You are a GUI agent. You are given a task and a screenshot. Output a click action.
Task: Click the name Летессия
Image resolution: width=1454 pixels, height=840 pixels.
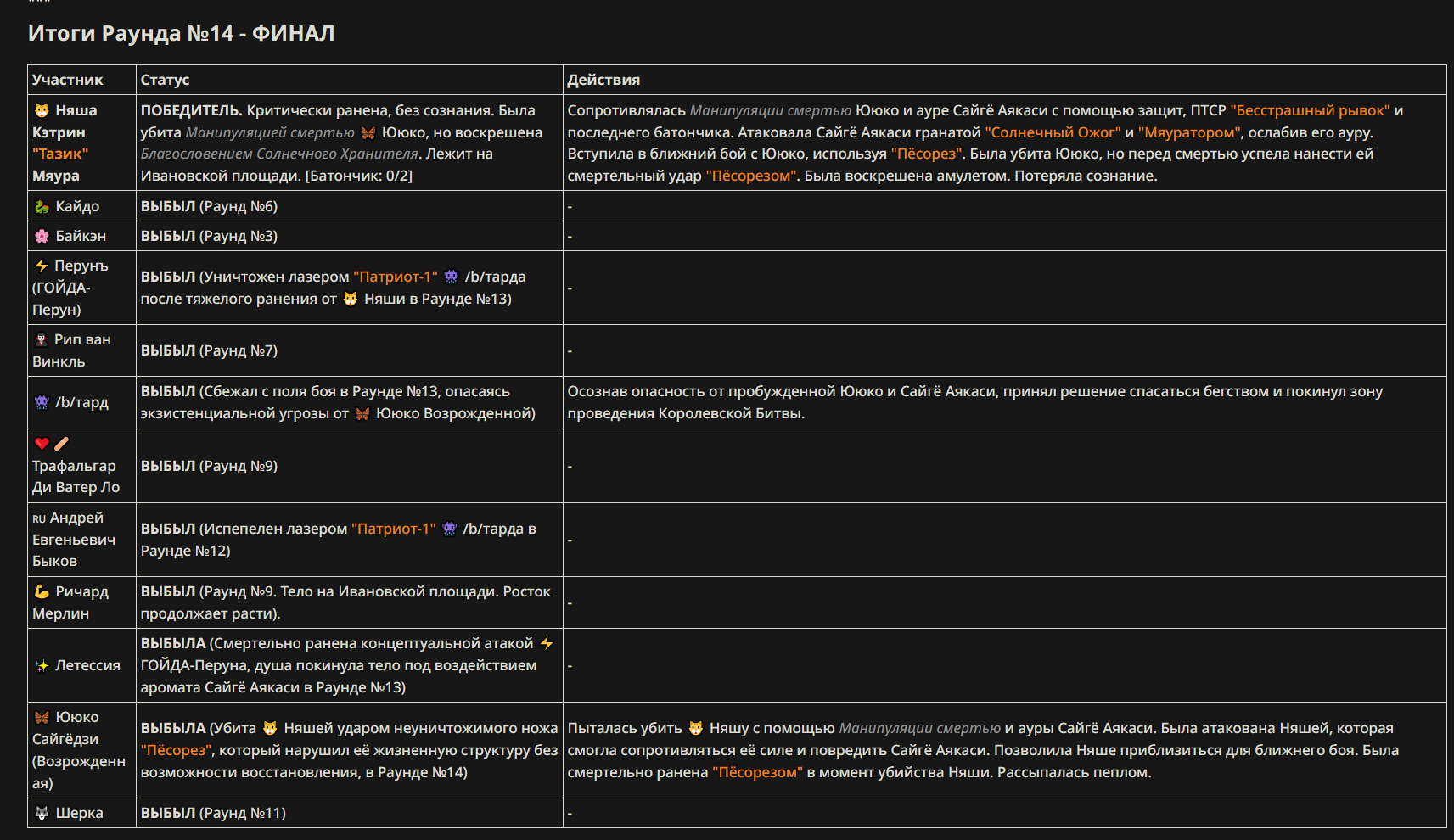click(x=87, y=665)
